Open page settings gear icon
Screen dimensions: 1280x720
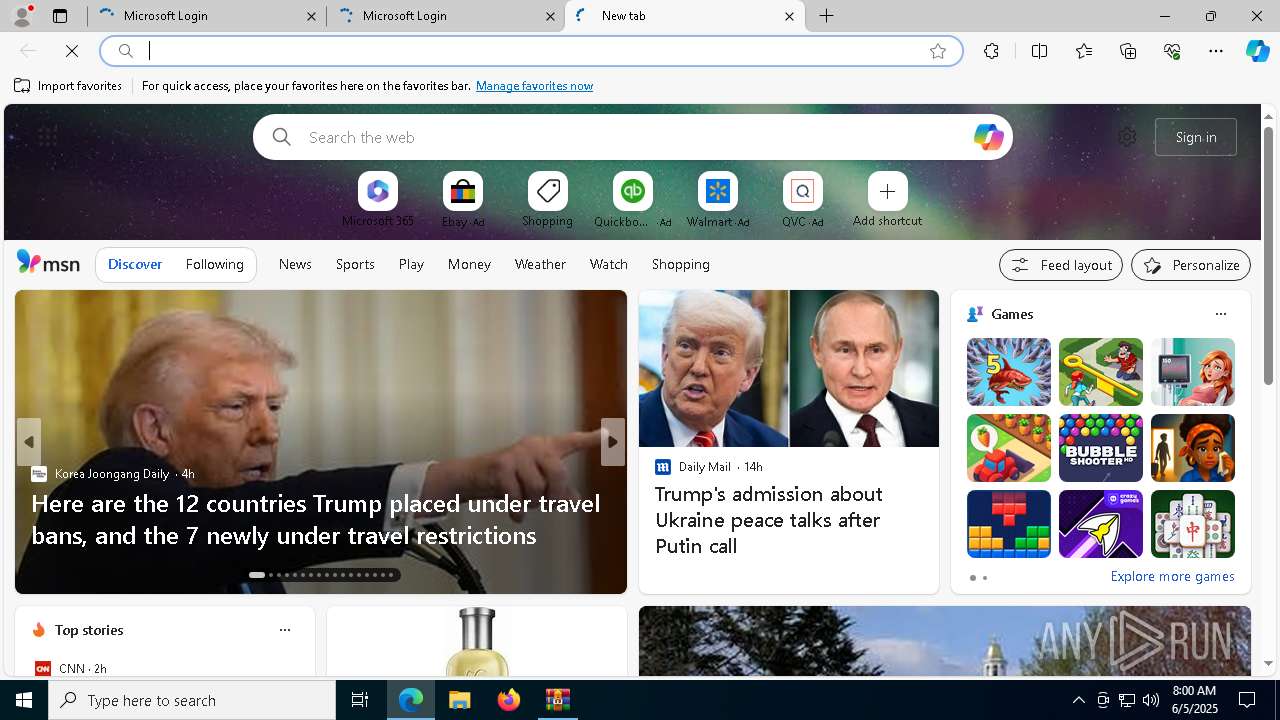[1127, 137]
